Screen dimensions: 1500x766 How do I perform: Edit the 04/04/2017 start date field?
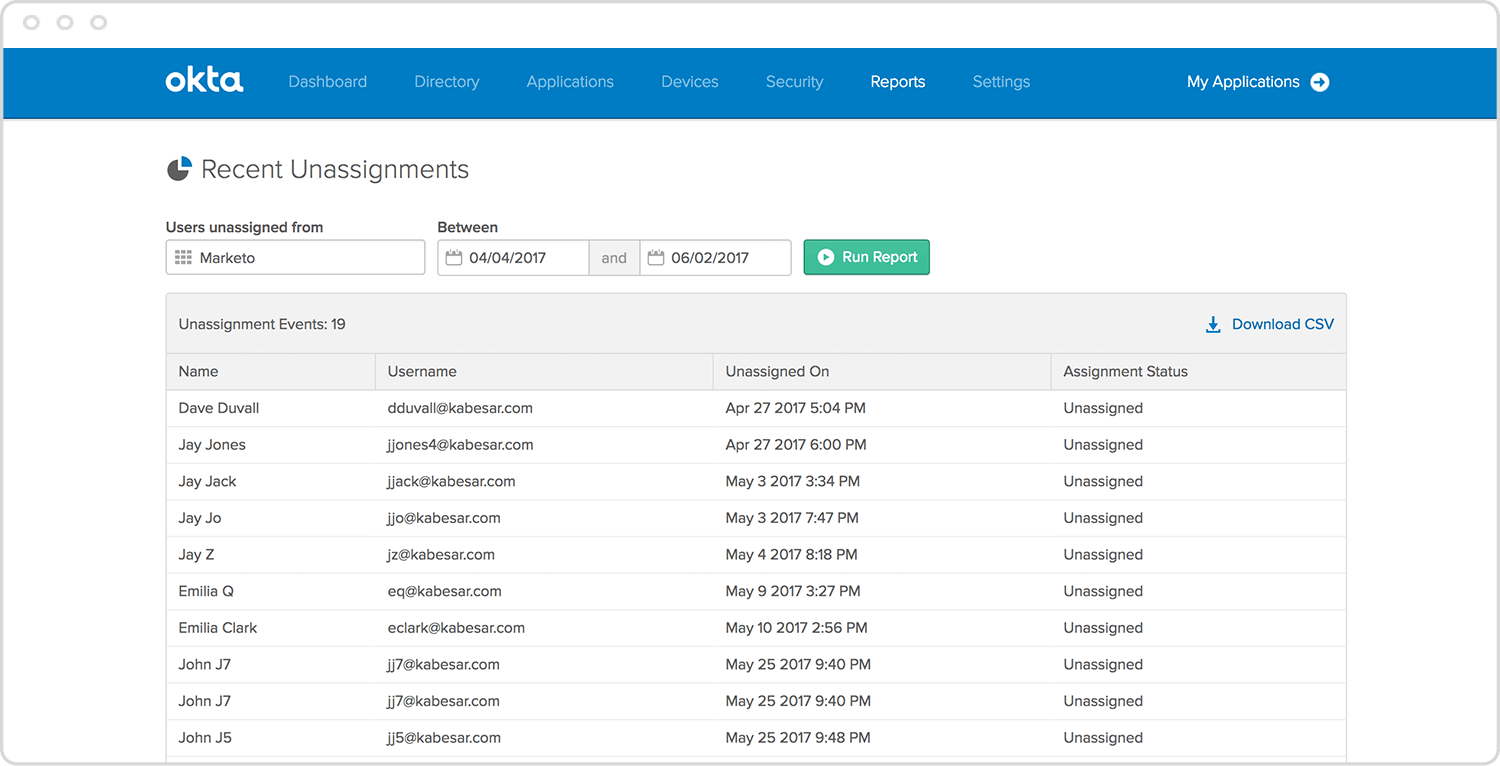[520, 258]
